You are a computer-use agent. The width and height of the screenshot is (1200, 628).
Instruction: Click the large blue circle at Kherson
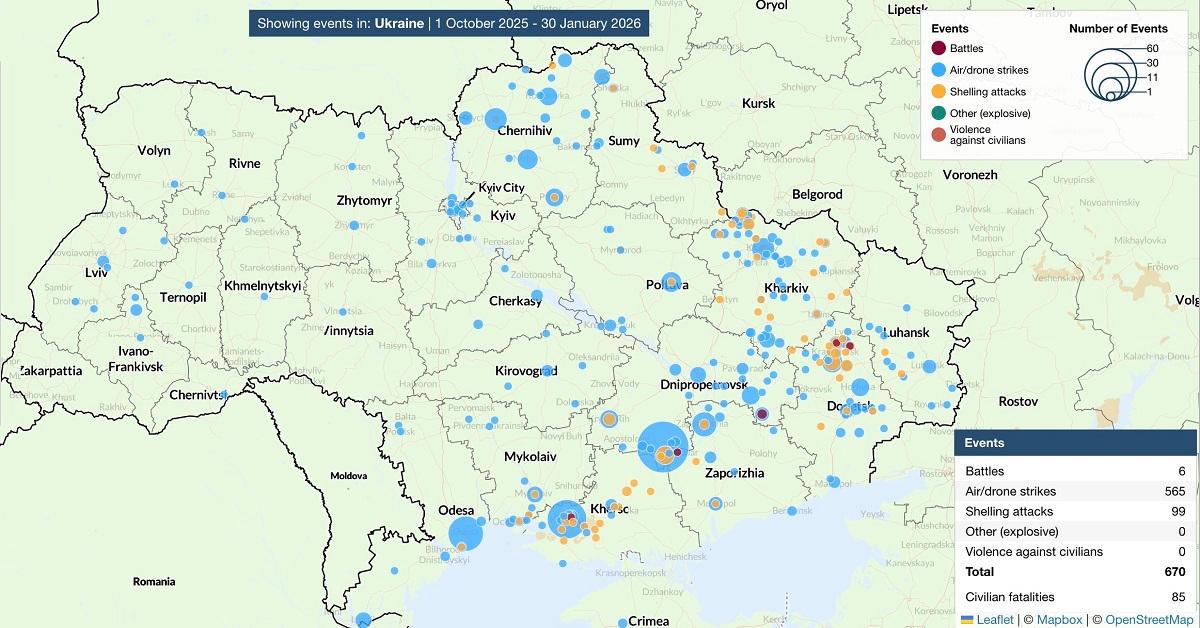coord(565,520)
